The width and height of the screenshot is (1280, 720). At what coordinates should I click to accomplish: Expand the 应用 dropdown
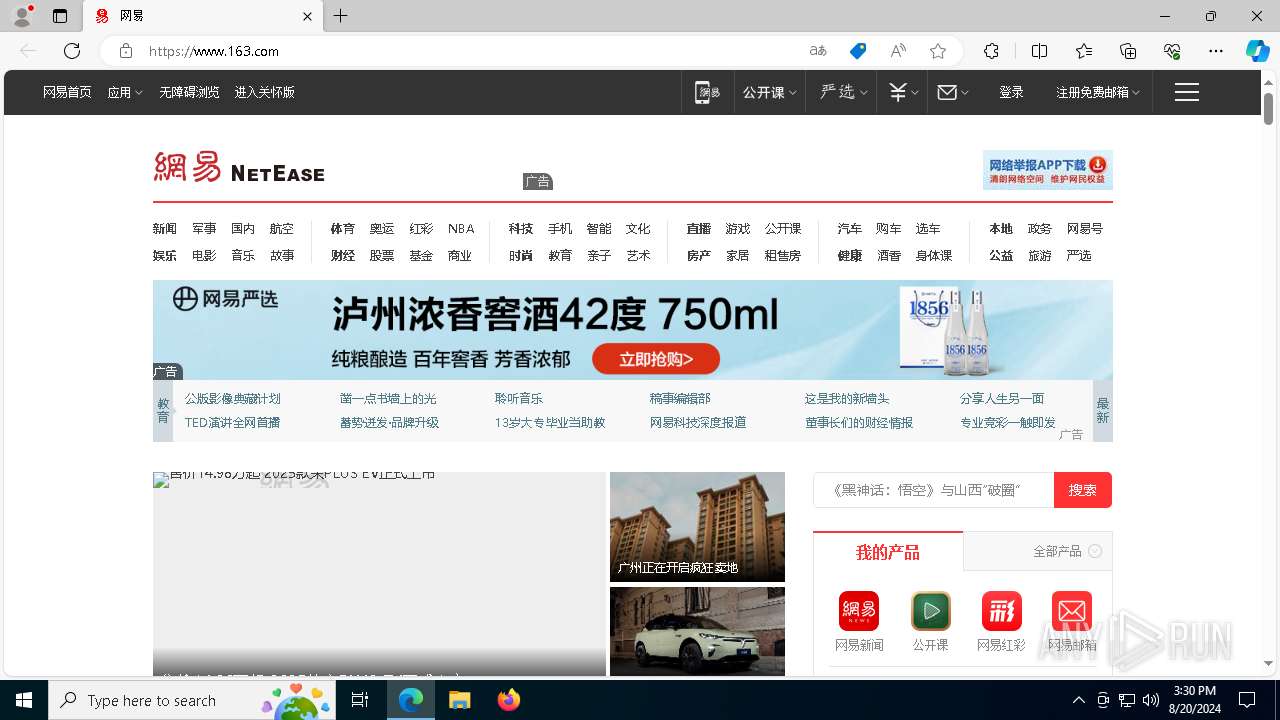(125, 92)
